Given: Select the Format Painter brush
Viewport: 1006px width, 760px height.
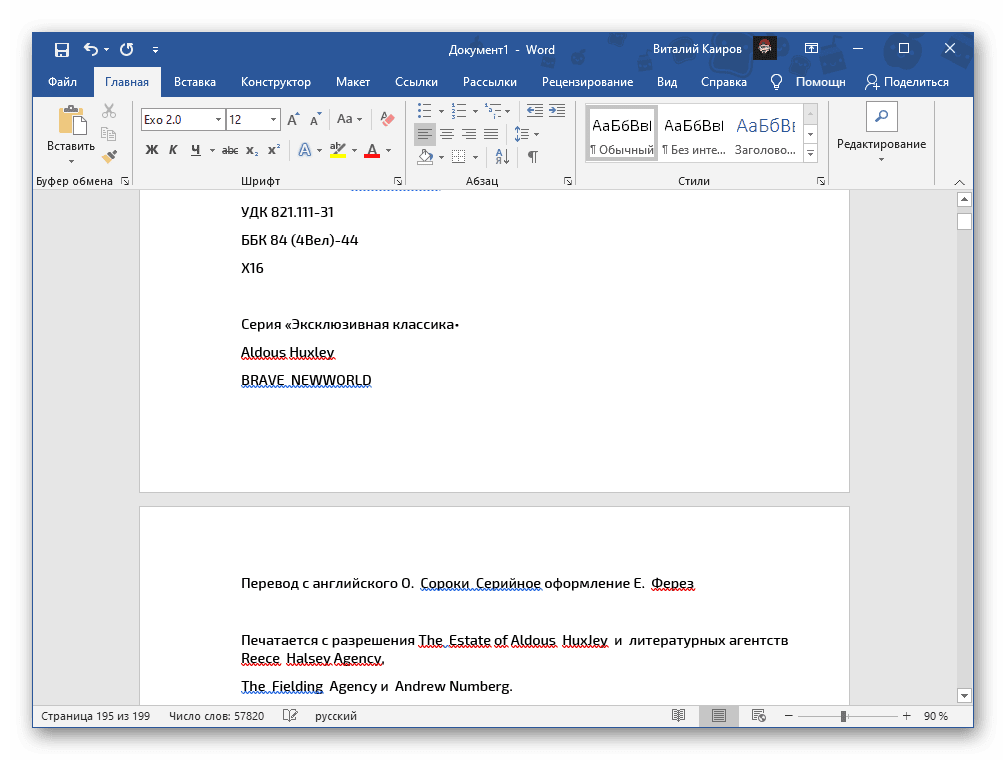Looking at the screenshot, I should [x=109, y=156].
